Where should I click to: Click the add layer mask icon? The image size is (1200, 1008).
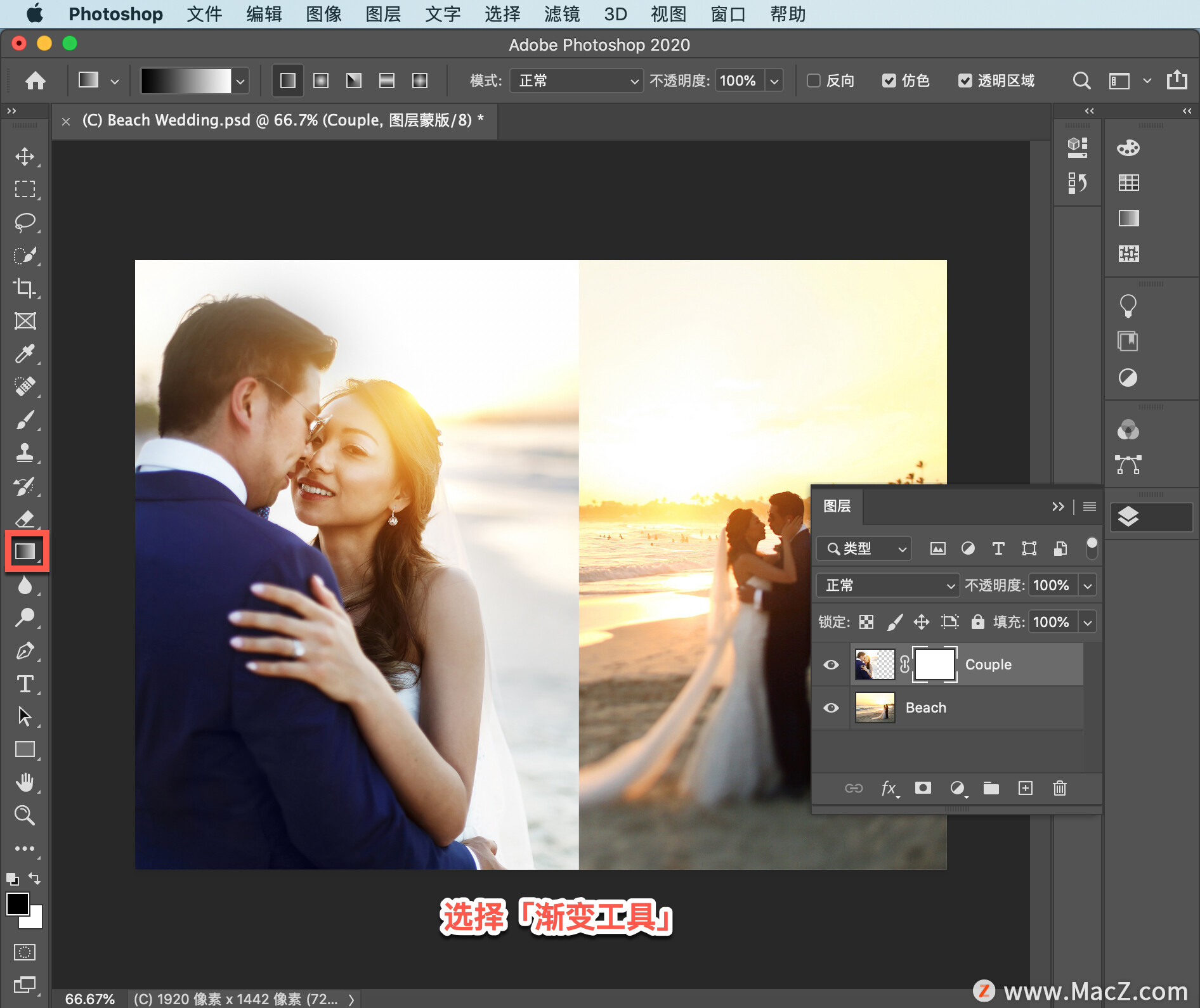coord(923,788)
